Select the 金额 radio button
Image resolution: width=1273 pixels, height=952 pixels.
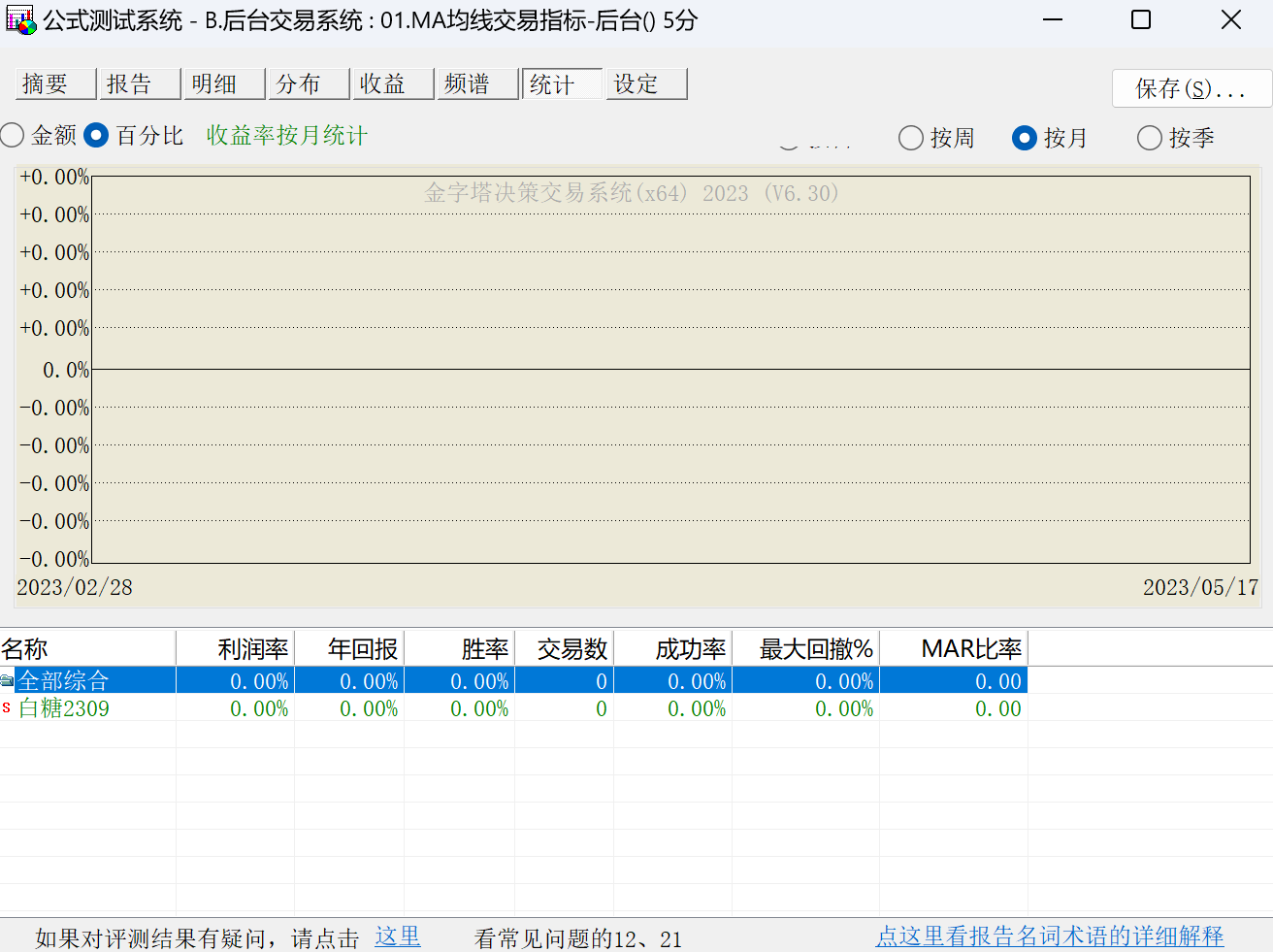[13, 136]
